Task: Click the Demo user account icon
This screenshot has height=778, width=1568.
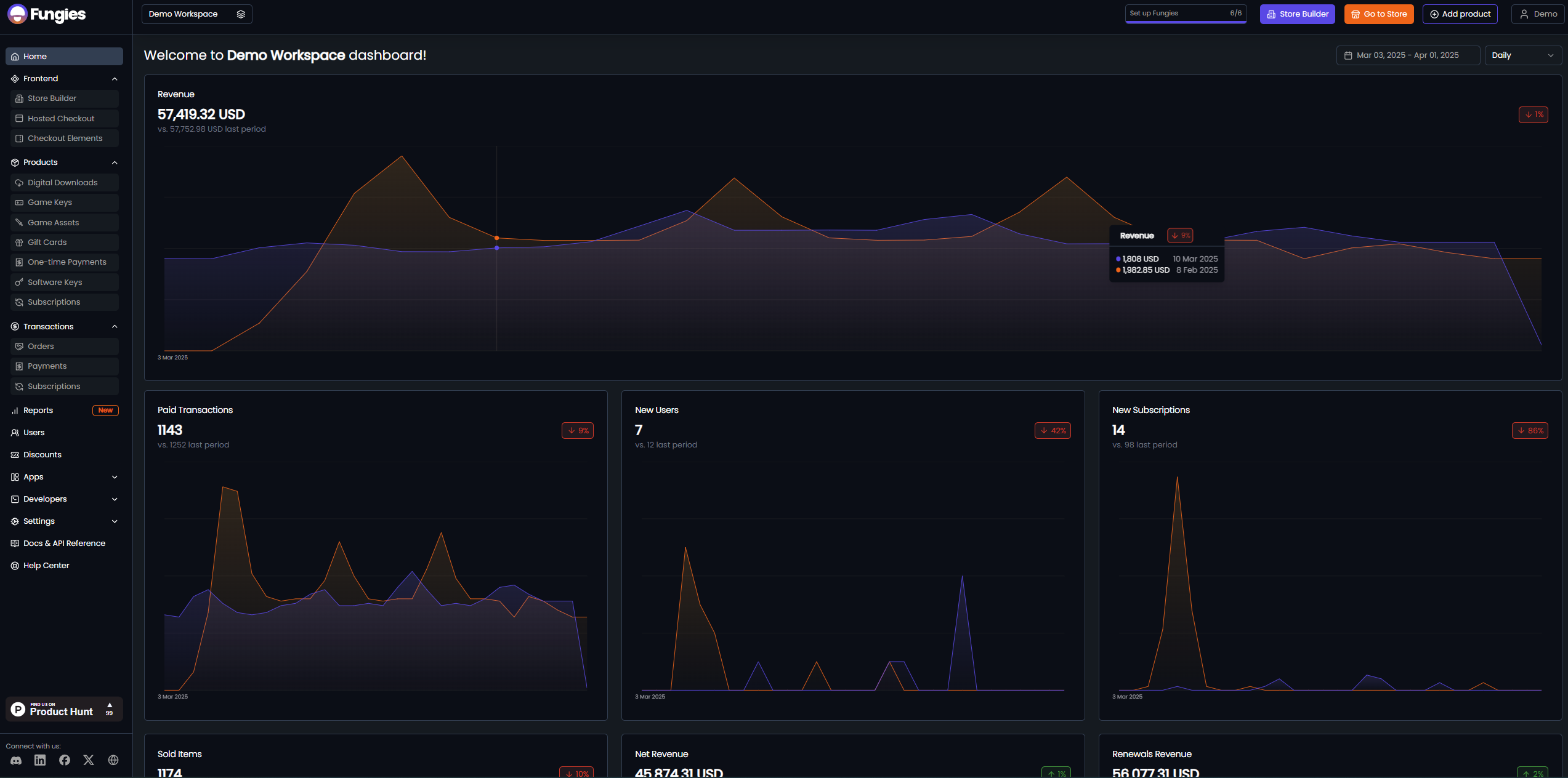Action: (1524, 14)
